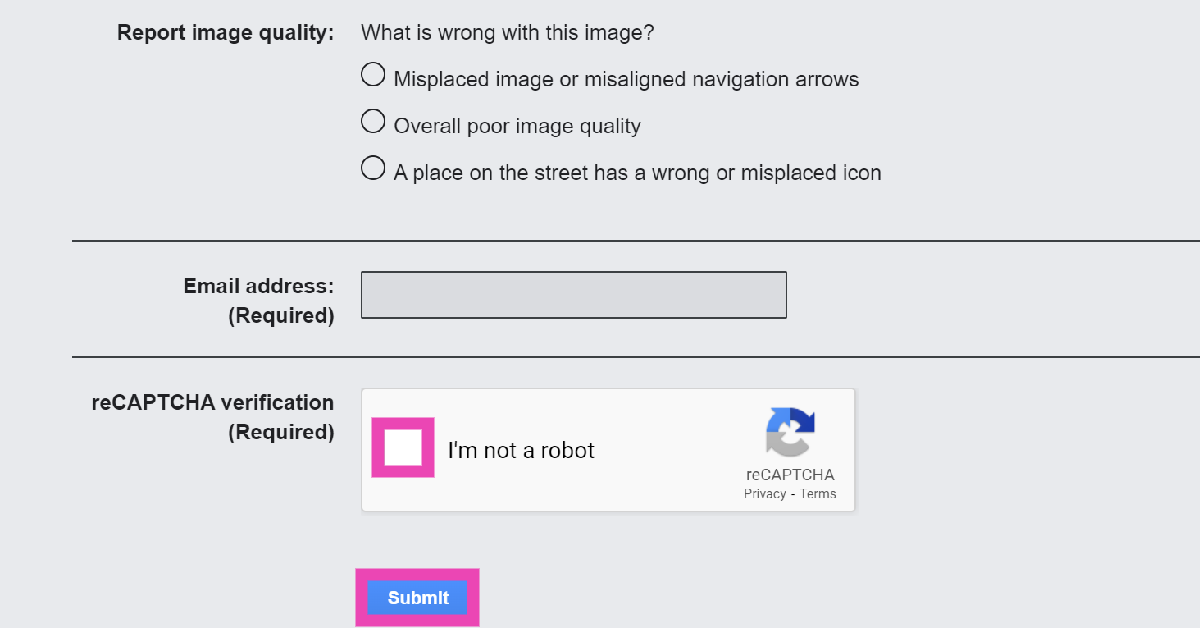This screenshot has height=628, width=1200.
Task: Open the reCAPTCHA Privacy link
Action: click(764, 494)
